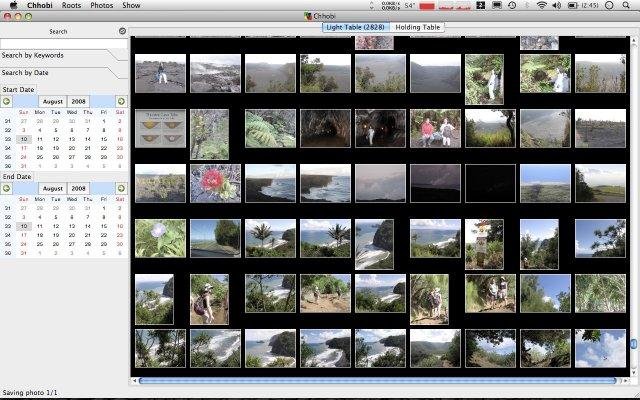Click the display icon in menu bar
This screenshot has height=400, width=640.
coord(496,5)
